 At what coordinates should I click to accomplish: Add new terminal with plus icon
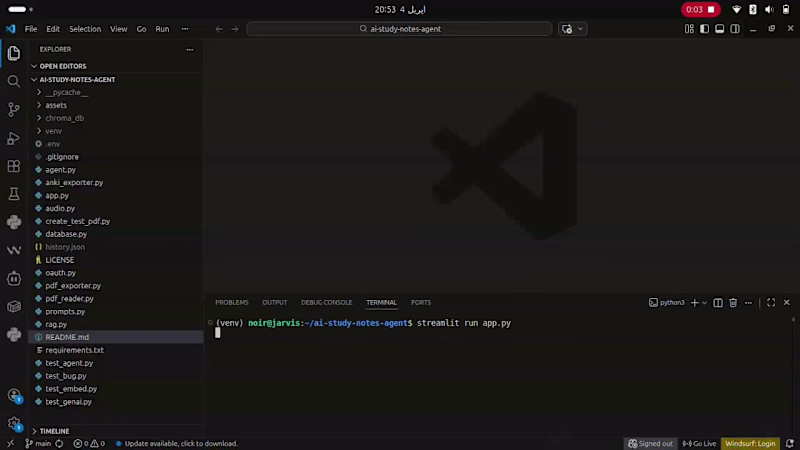[x=694, y=303]
